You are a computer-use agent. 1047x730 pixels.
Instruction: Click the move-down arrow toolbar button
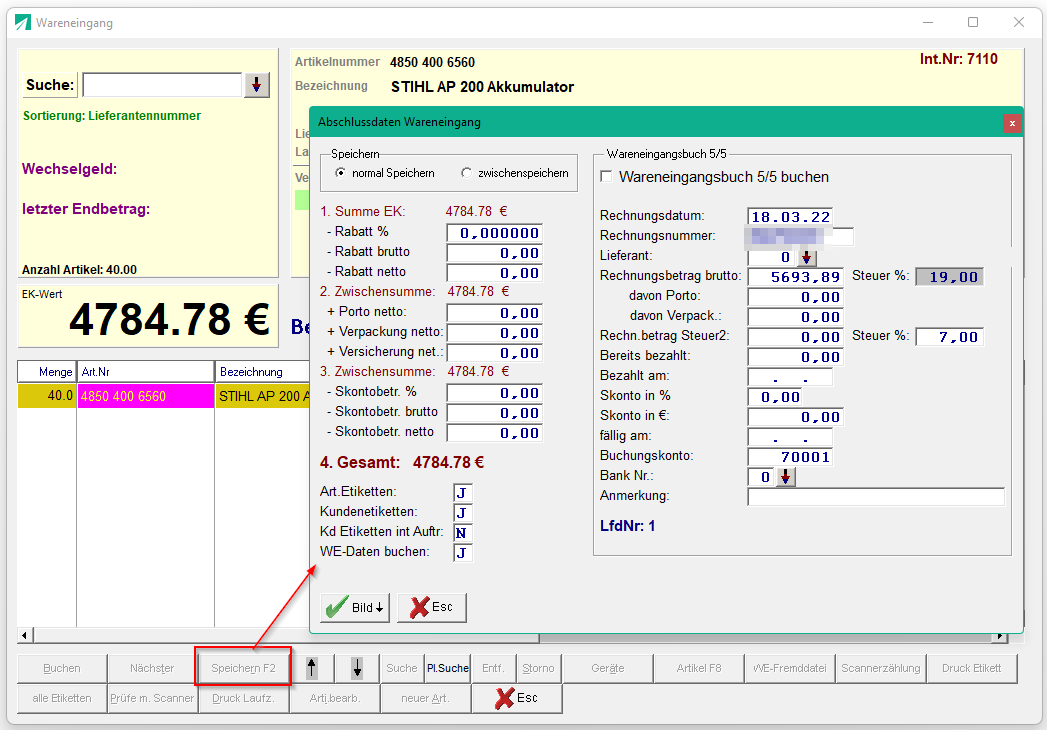click(357, 668)
